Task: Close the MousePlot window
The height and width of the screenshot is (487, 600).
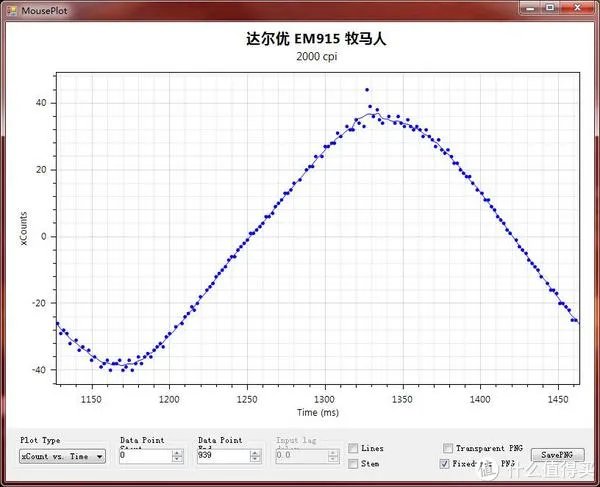Action: point(578,7)
